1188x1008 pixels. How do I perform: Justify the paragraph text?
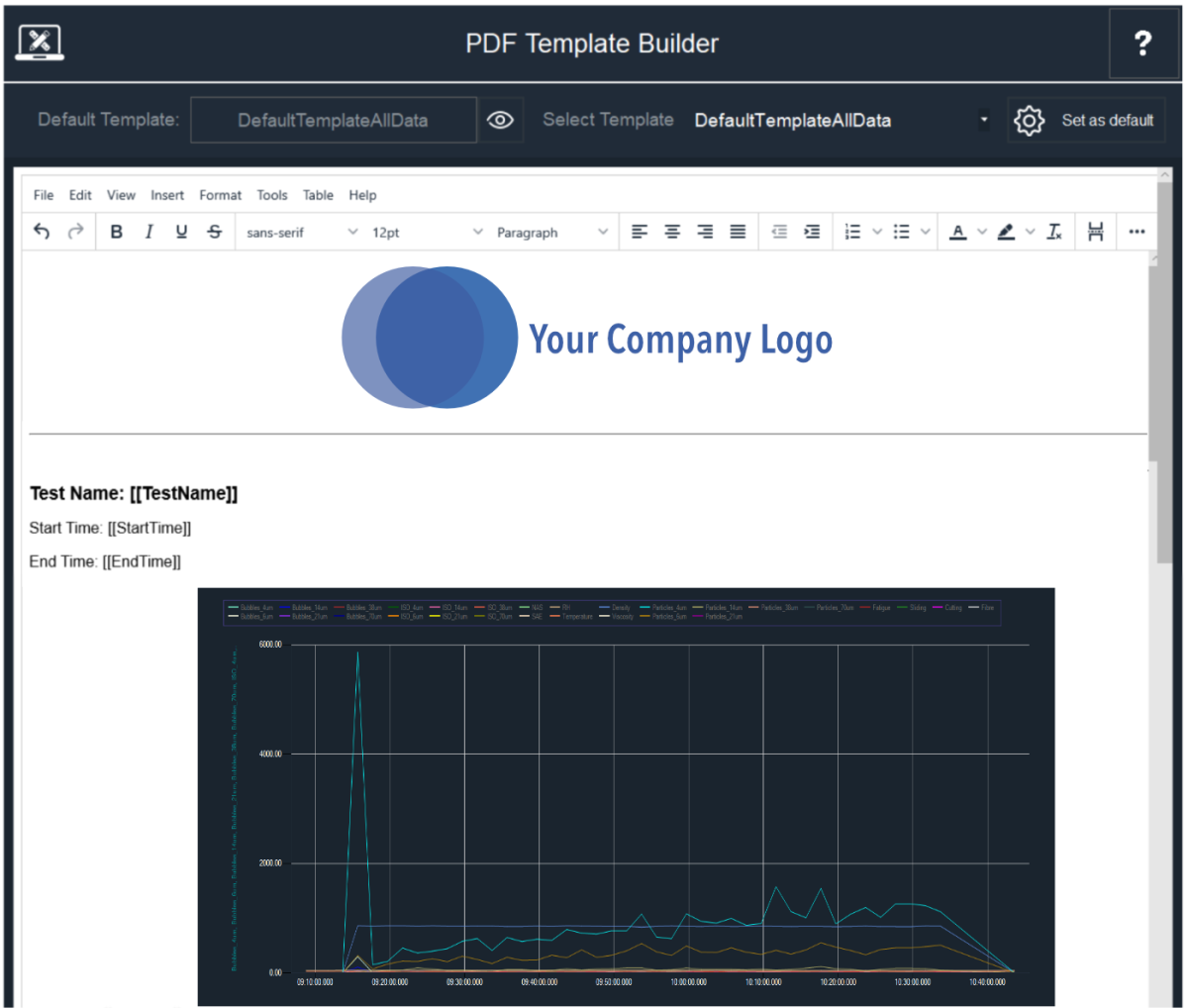(738, 232)
